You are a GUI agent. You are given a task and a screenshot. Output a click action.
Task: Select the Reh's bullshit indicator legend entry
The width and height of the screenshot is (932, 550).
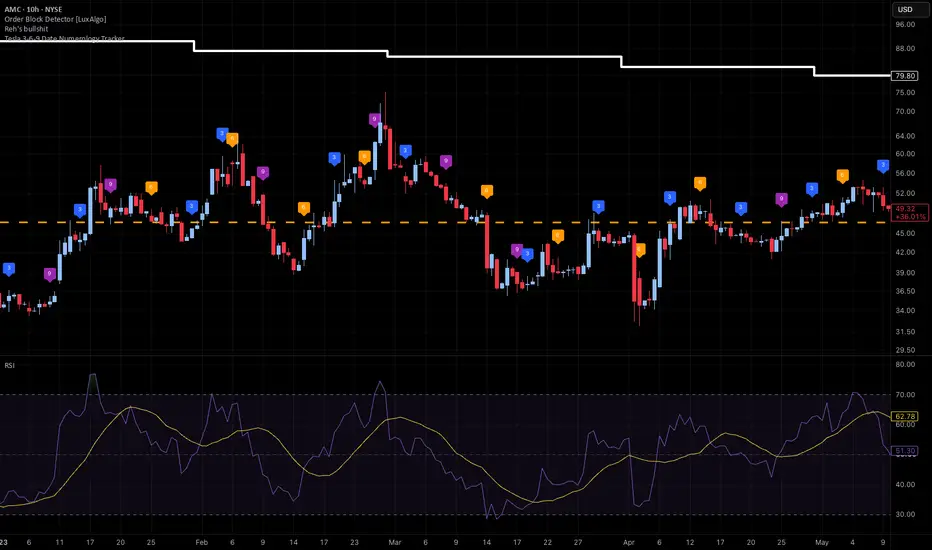pos(26,29)
